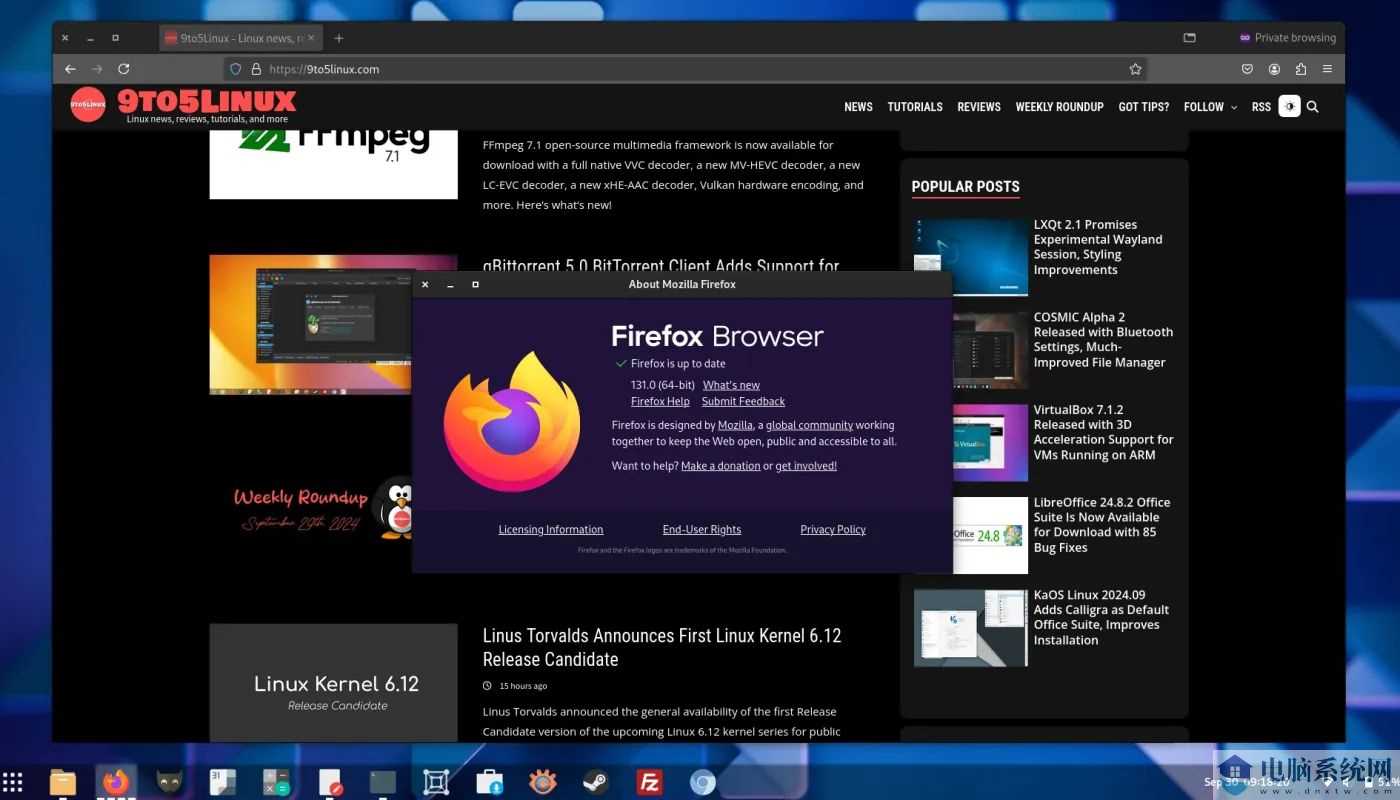This screenshot has width=1400, height=800.
Task: Open Linus Torvalds Linux Kernel 6.12 headline
Action: pyautogui.click(x=662, y=647)
